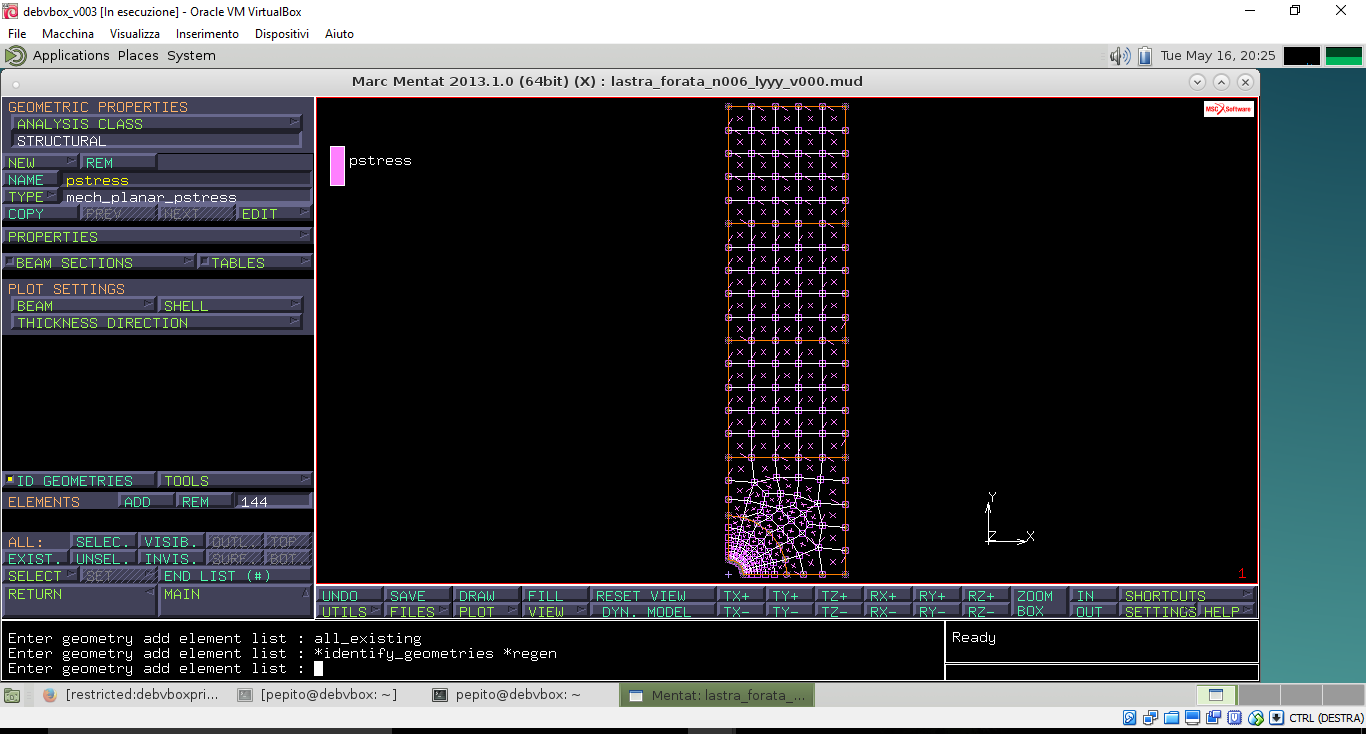Open SHORTCUTS menu
This screenshot has width=1366, height=734.
point(1188,595)
